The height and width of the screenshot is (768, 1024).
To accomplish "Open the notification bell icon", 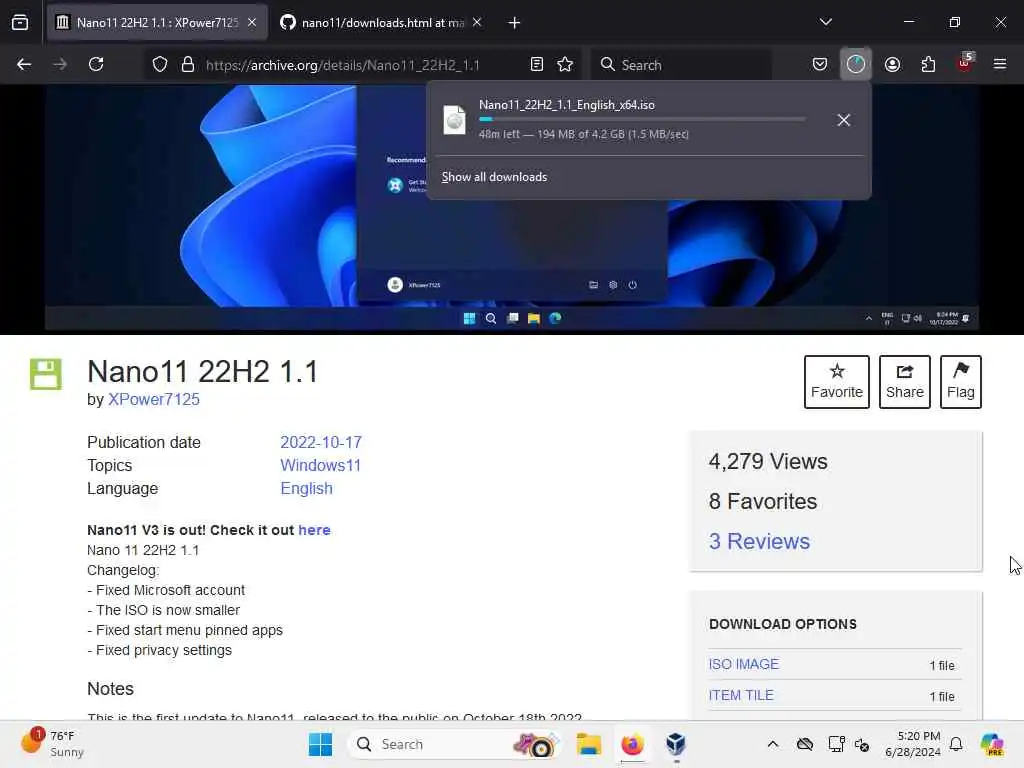I will pyautogui.click(x=956, y=744).
